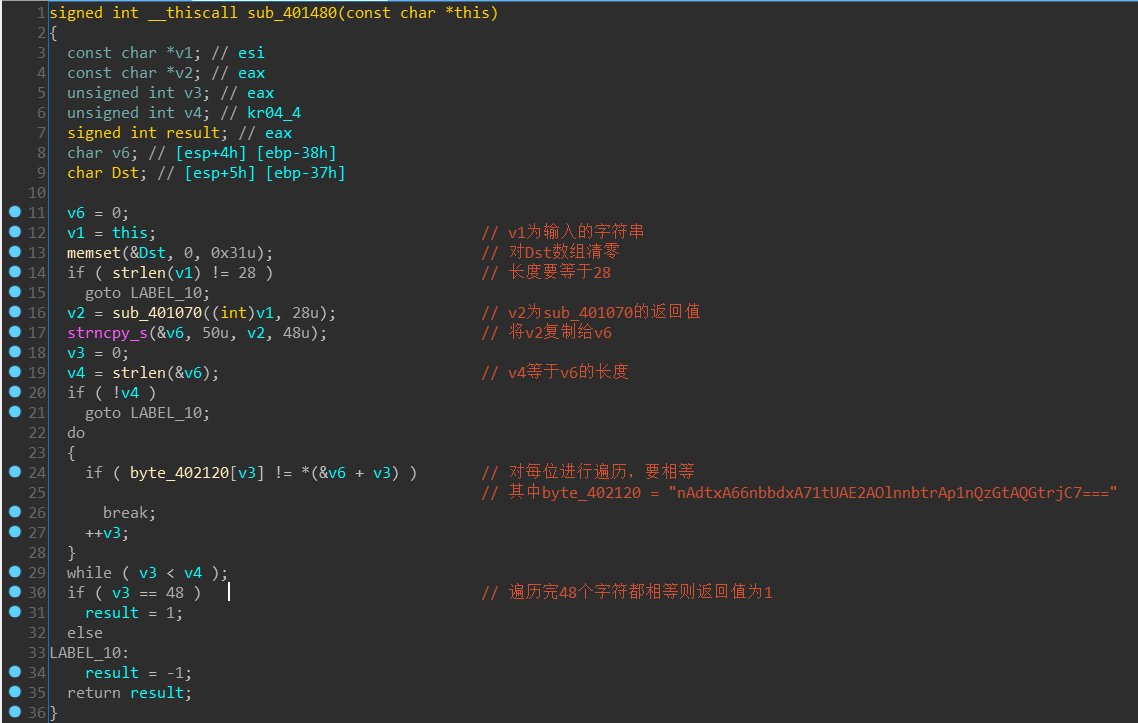Click 'strlen(v1) != 28' condition
Viewport: 1138px width, 723px height.
(x=184, y=273)
